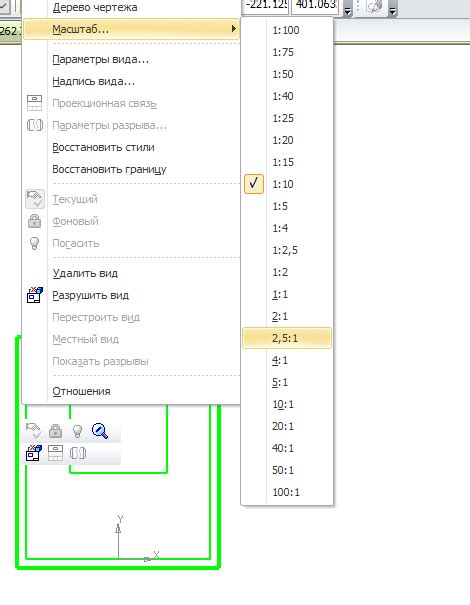Click projection link icon on mini toolbar
Image resolution: width=470 pixels, height=605 pixels.
(56, 453)
